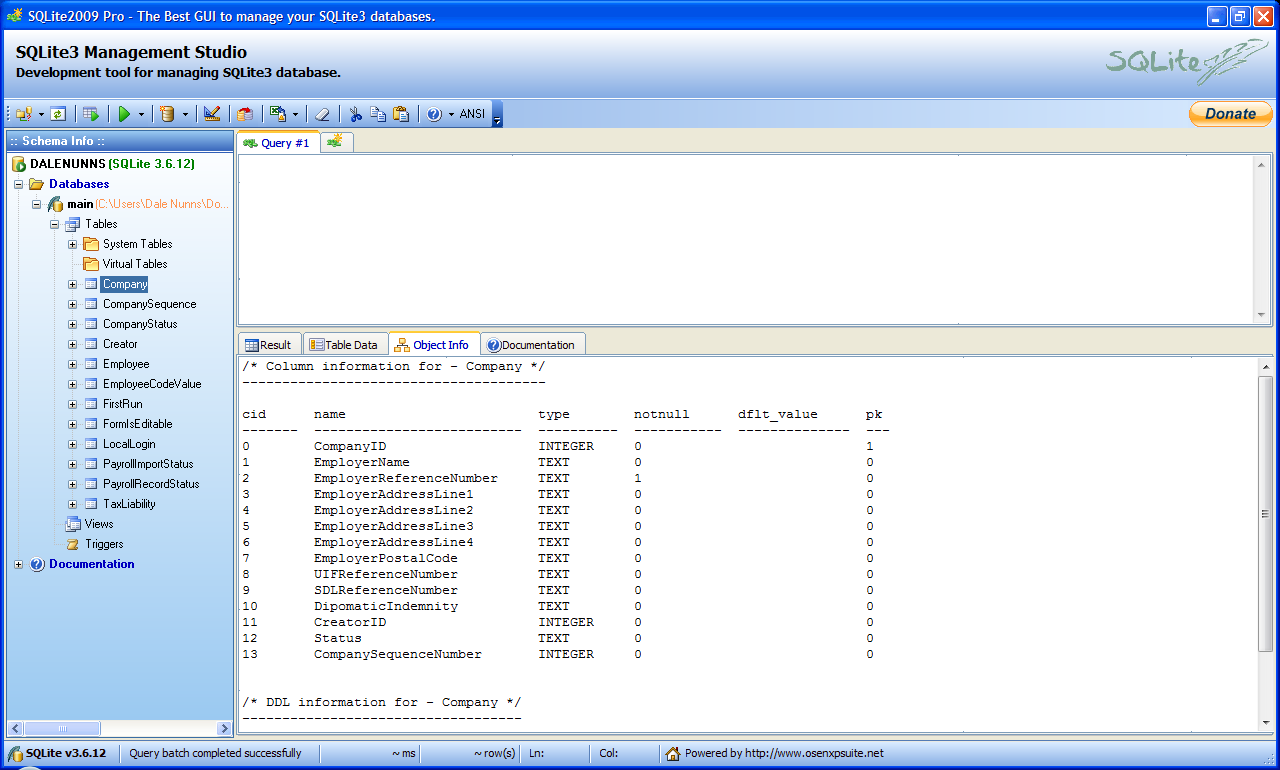The image size is (1280, 770).
Task: Select the TaxLiability table in tree
Action: 129,504
